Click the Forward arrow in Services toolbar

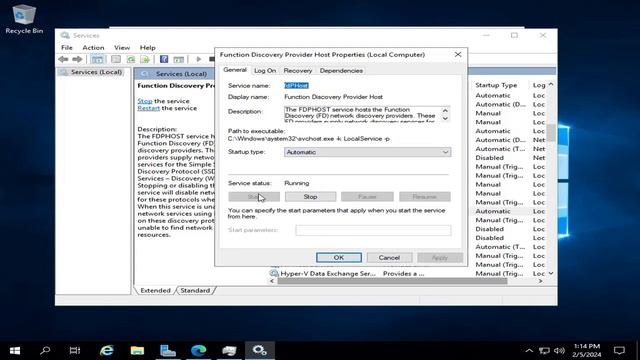point(77,59)
